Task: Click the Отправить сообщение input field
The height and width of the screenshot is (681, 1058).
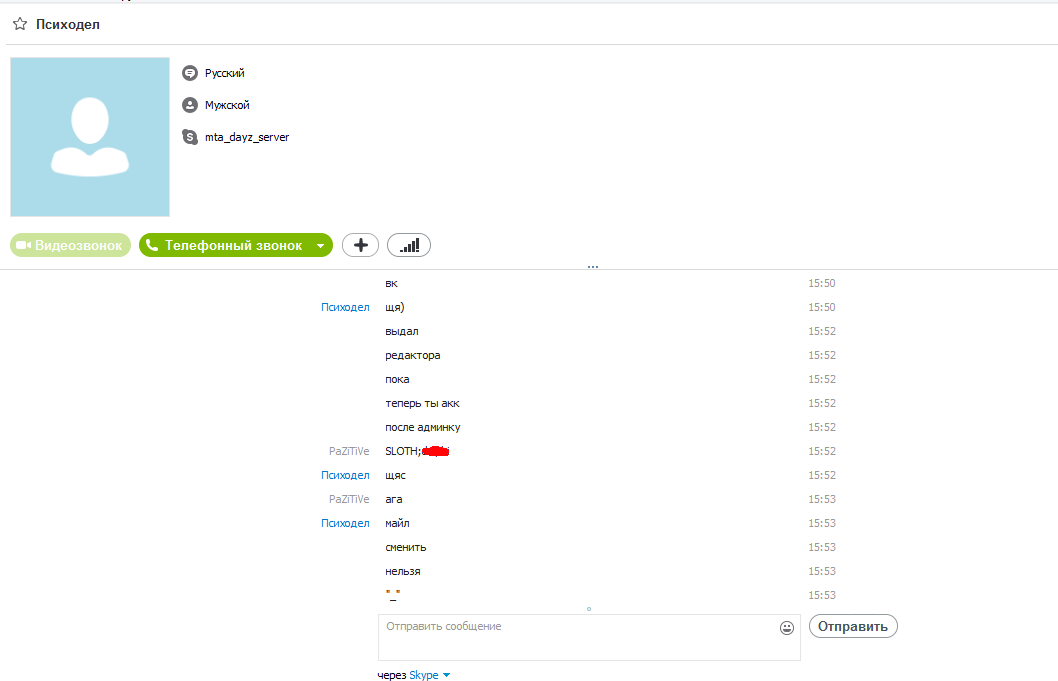Action: coord(589,637)
